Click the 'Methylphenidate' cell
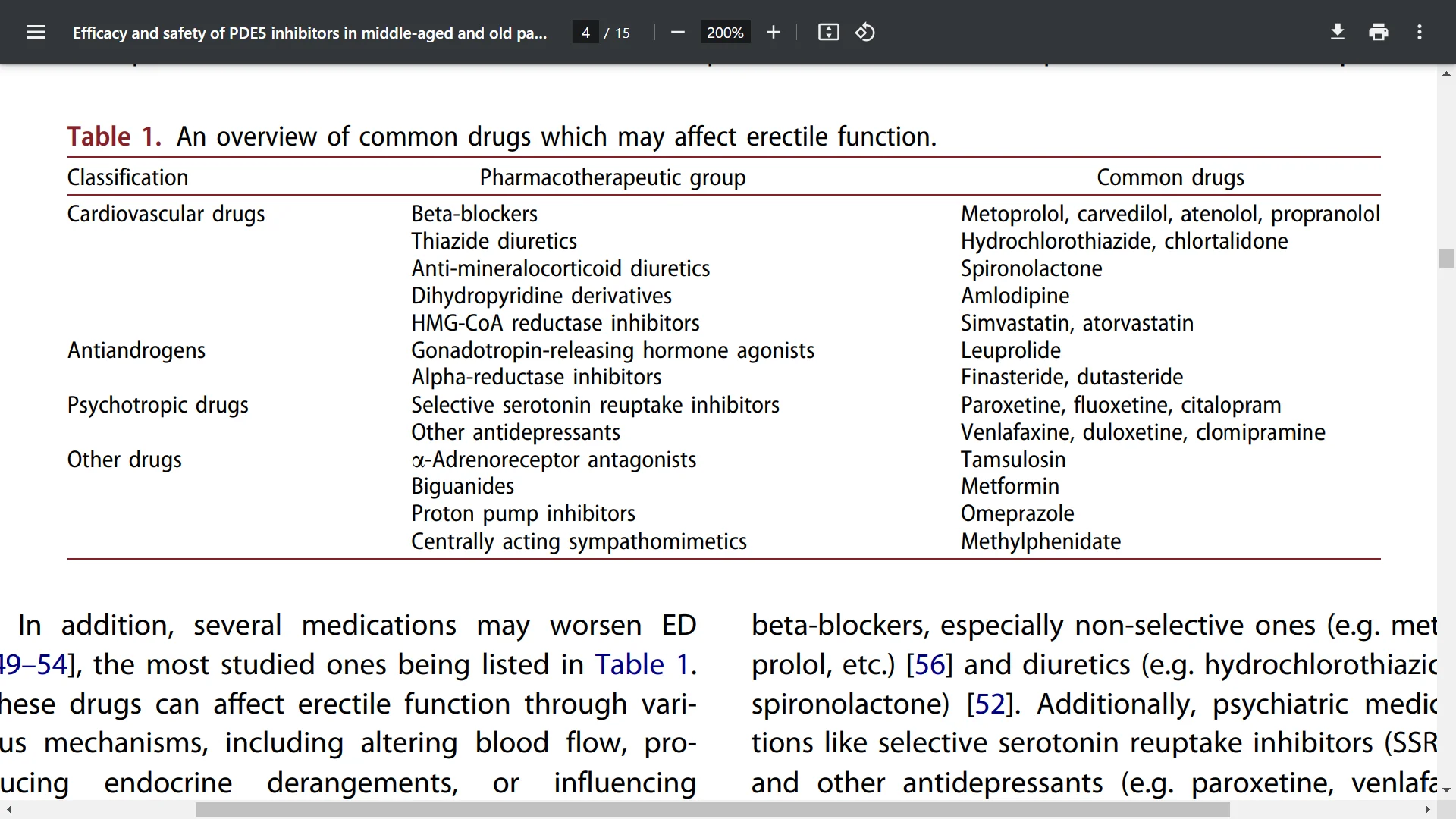 (x=1040, y=541)
